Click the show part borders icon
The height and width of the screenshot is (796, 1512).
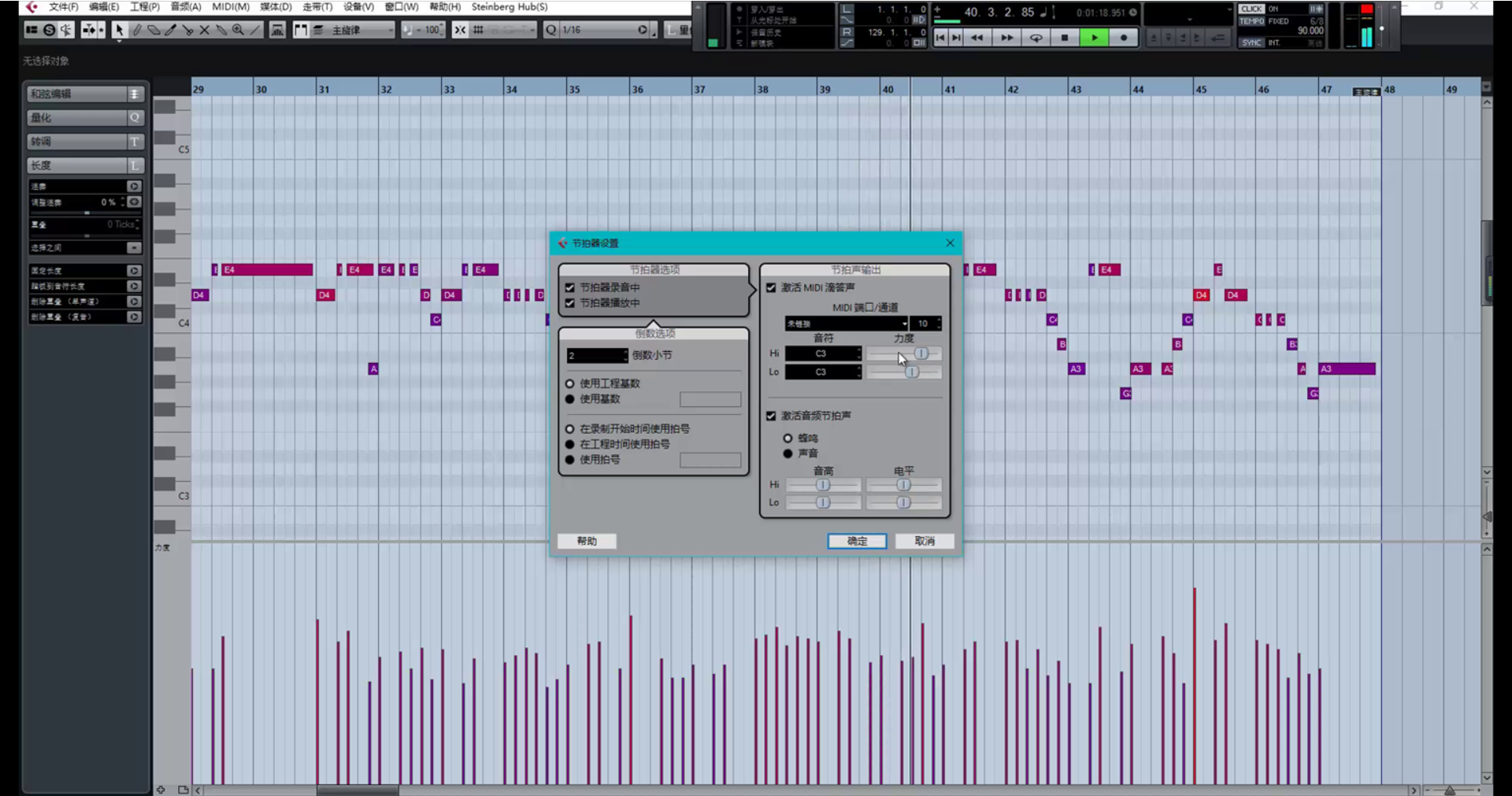point(301,30)
